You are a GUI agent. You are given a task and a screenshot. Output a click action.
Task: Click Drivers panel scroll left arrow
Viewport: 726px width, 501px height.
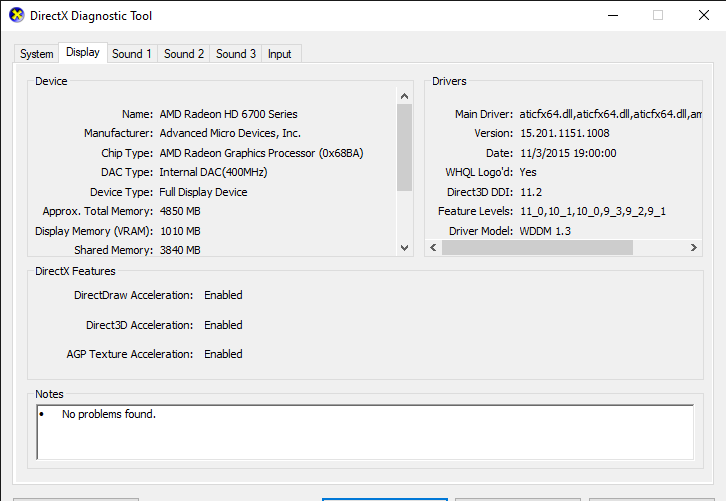click(x=433, y=248)
